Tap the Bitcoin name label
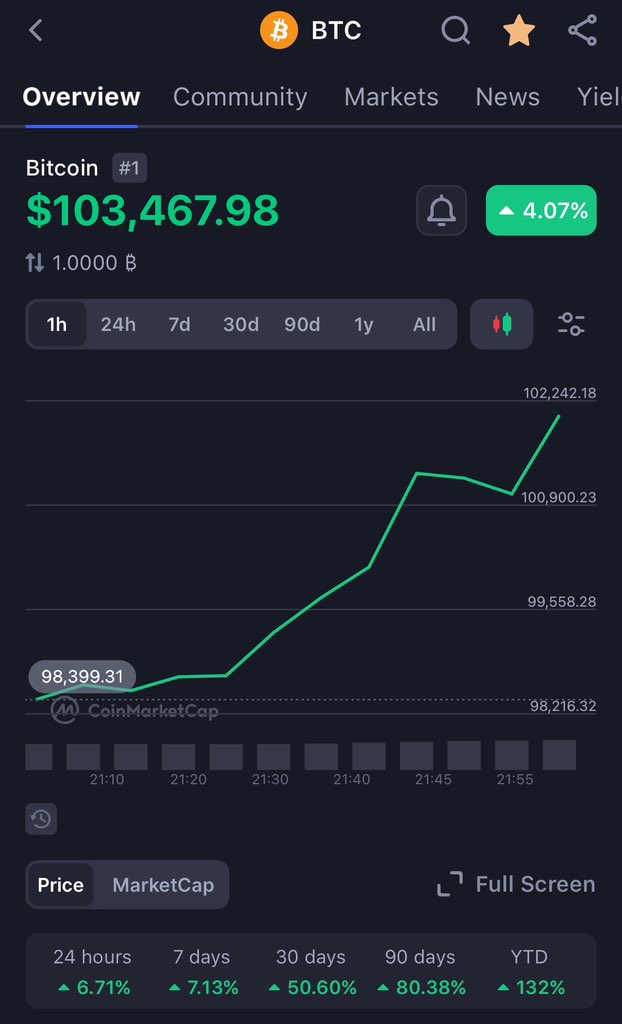 pyautogui.click(x=62, y=168)
